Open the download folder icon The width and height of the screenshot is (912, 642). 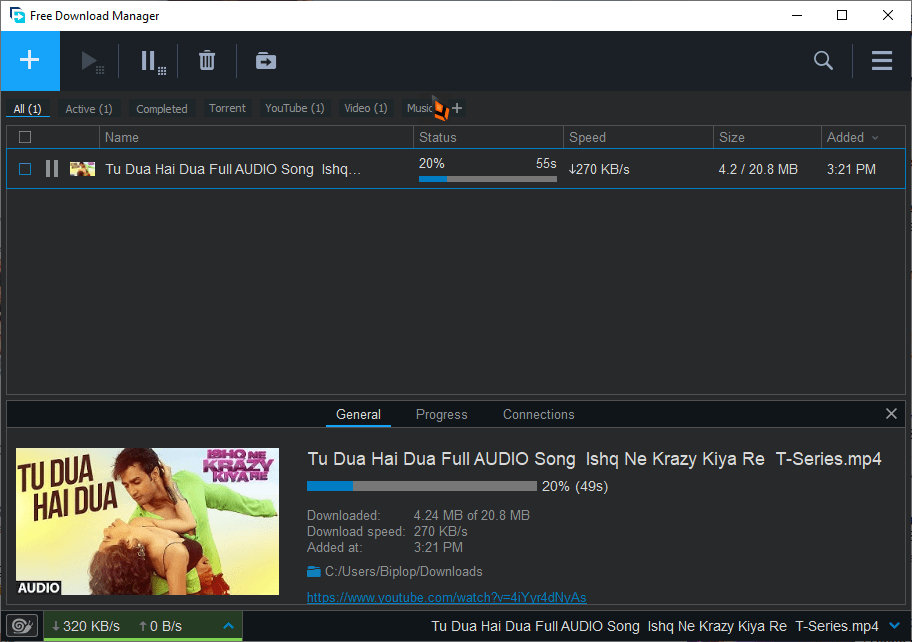pos(314,572)
